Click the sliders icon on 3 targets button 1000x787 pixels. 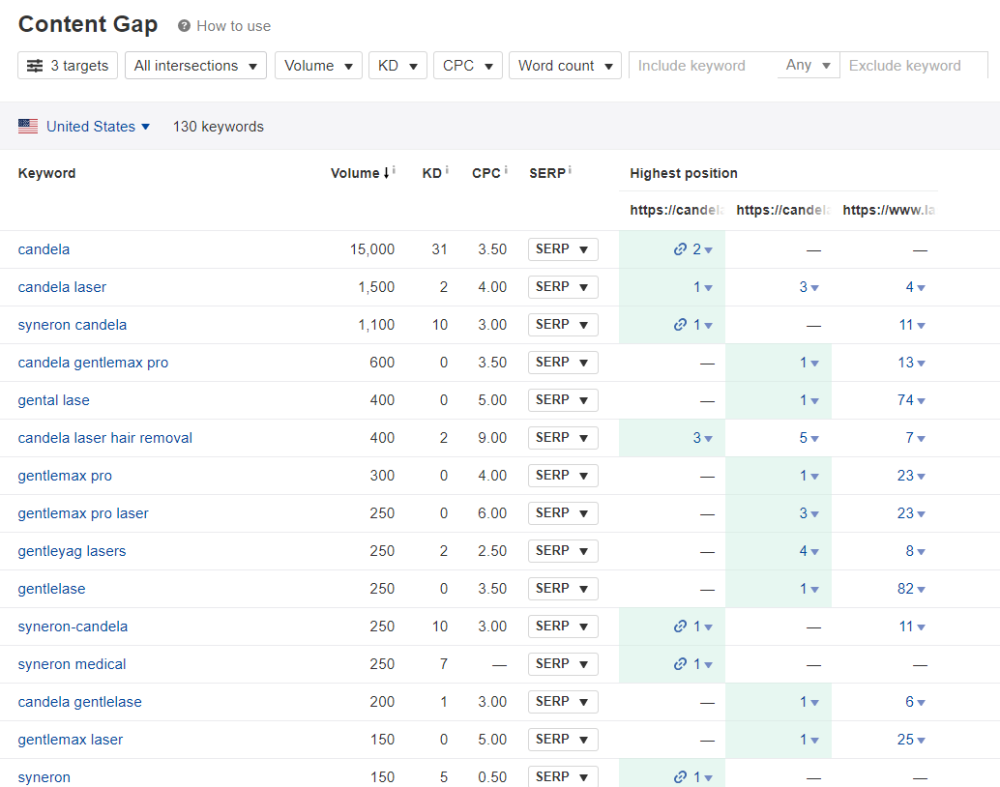[35, 66]
